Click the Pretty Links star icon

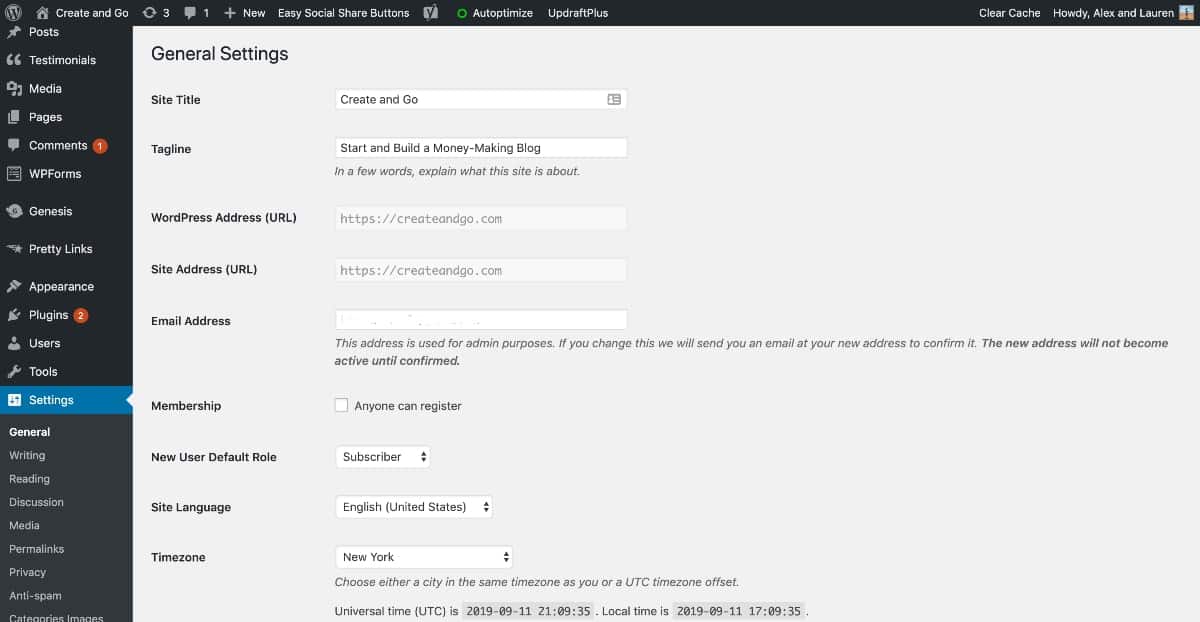(x=14, y=249)
